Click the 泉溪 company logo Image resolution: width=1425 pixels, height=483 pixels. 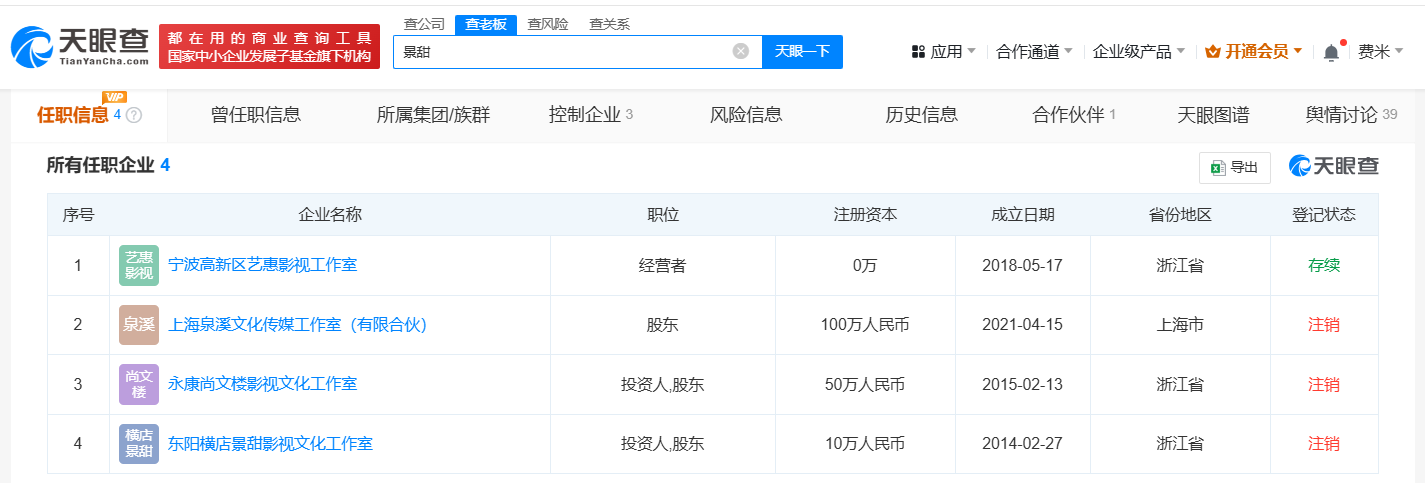click(139, 325)
